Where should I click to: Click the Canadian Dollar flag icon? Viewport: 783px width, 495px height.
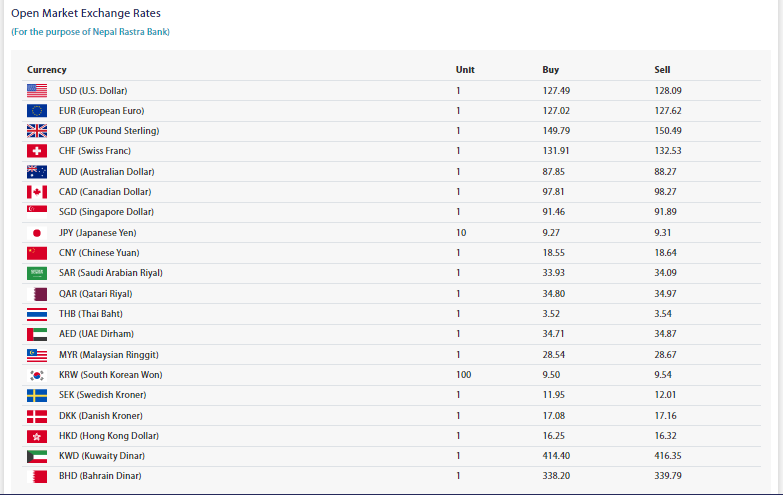point(37,192)
